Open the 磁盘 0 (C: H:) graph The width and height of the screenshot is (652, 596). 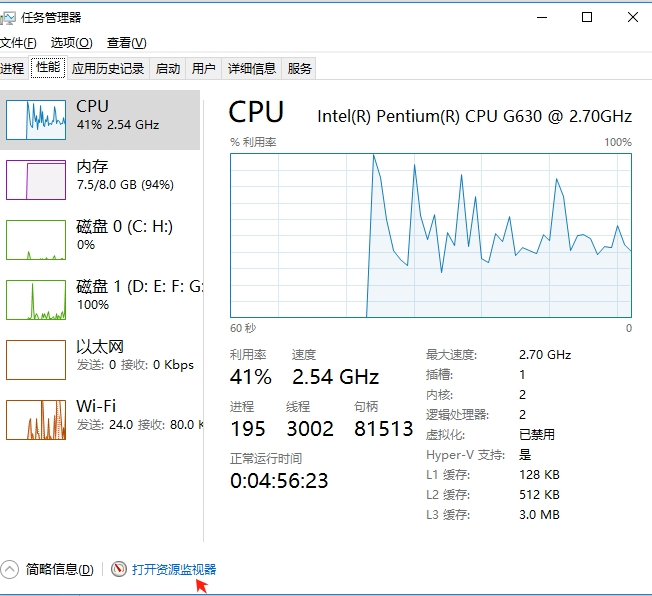(x=36, y=240)
